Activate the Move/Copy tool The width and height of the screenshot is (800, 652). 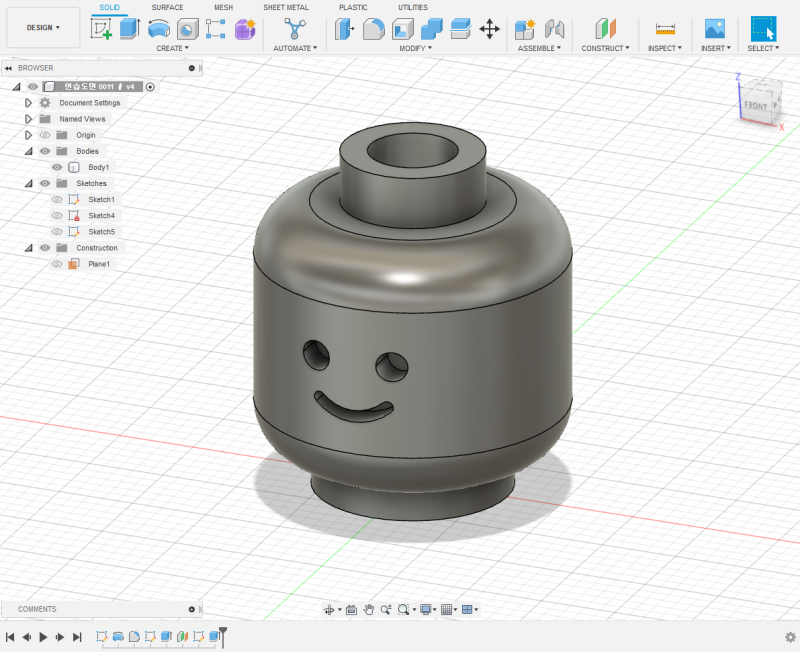pos(490,28)
